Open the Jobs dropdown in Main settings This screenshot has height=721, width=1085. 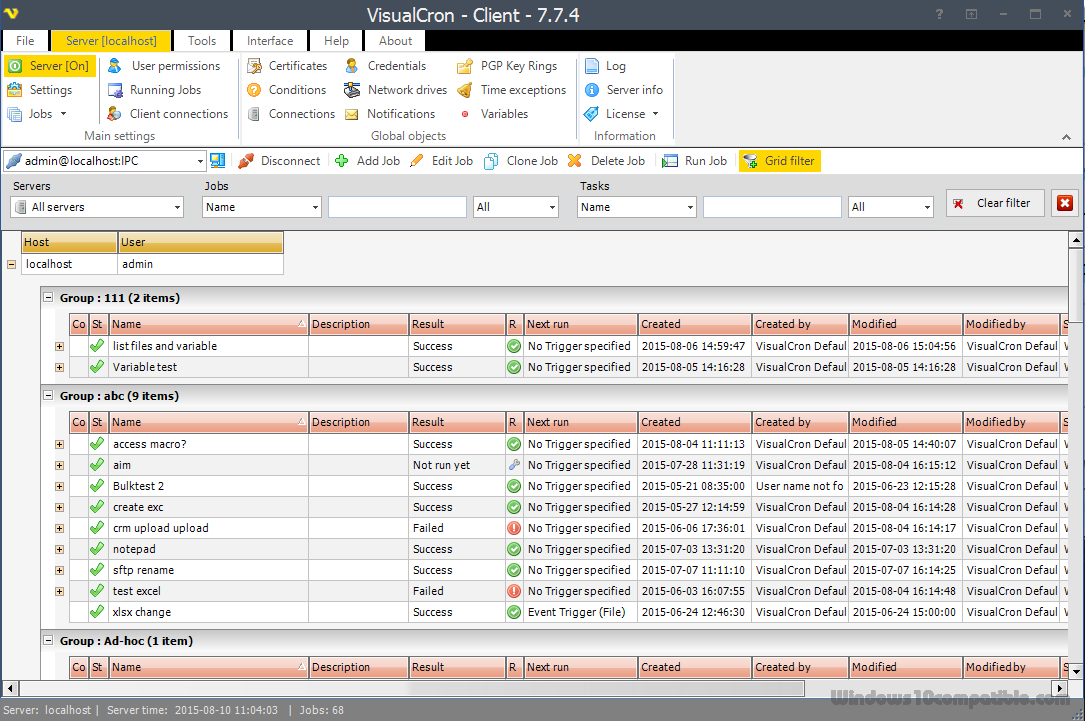37,113
